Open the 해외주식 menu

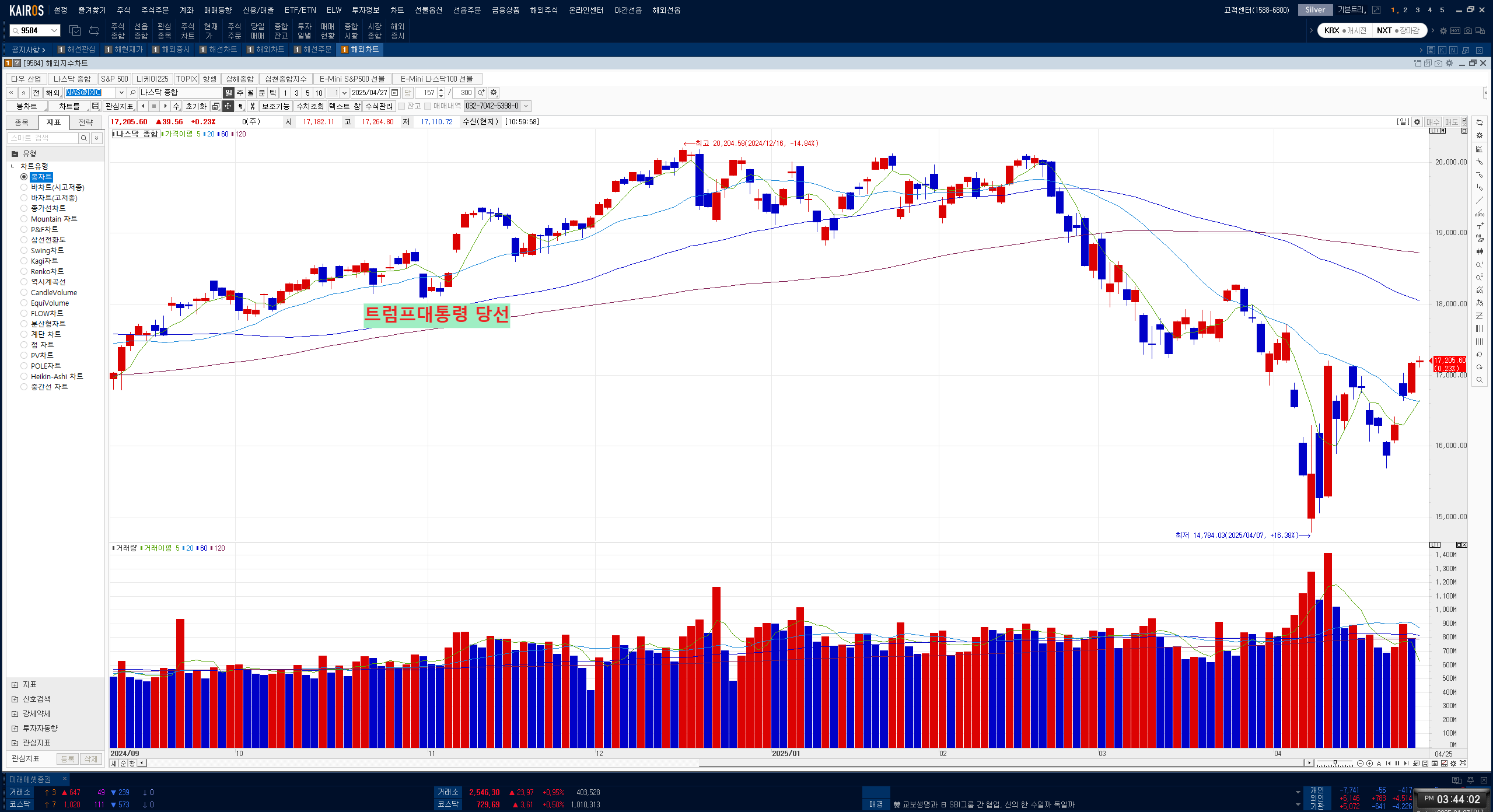tap(544, 10)
